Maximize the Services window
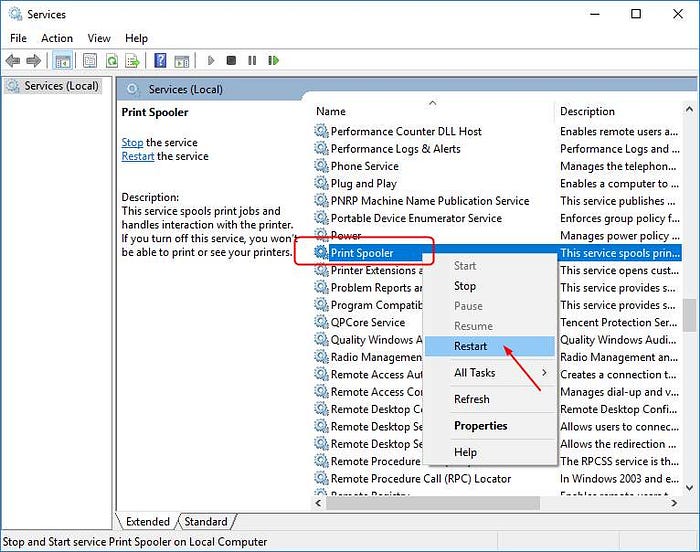The width and height of the screenshot is (700, 552). coord(636,14)
